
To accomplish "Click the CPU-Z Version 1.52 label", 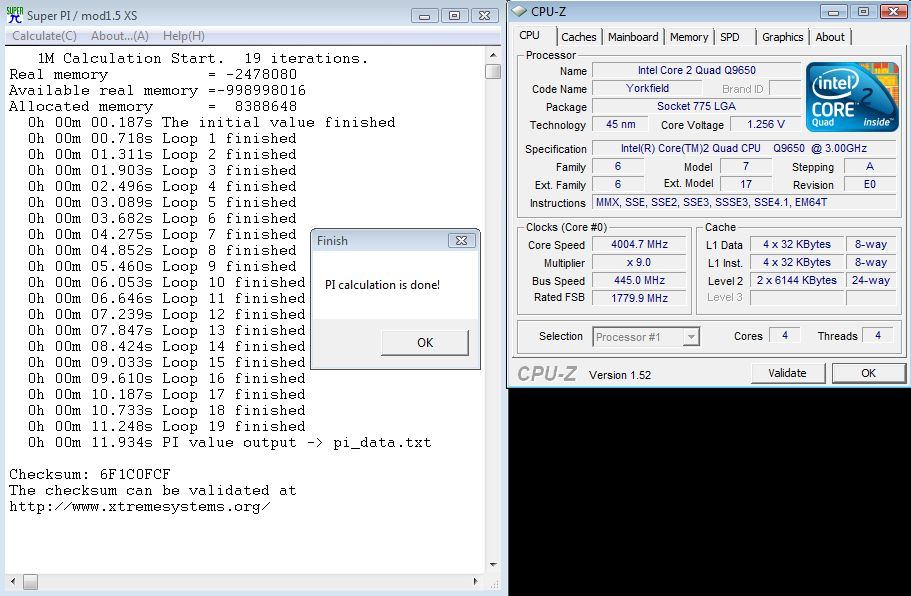I will pos(620,375).
